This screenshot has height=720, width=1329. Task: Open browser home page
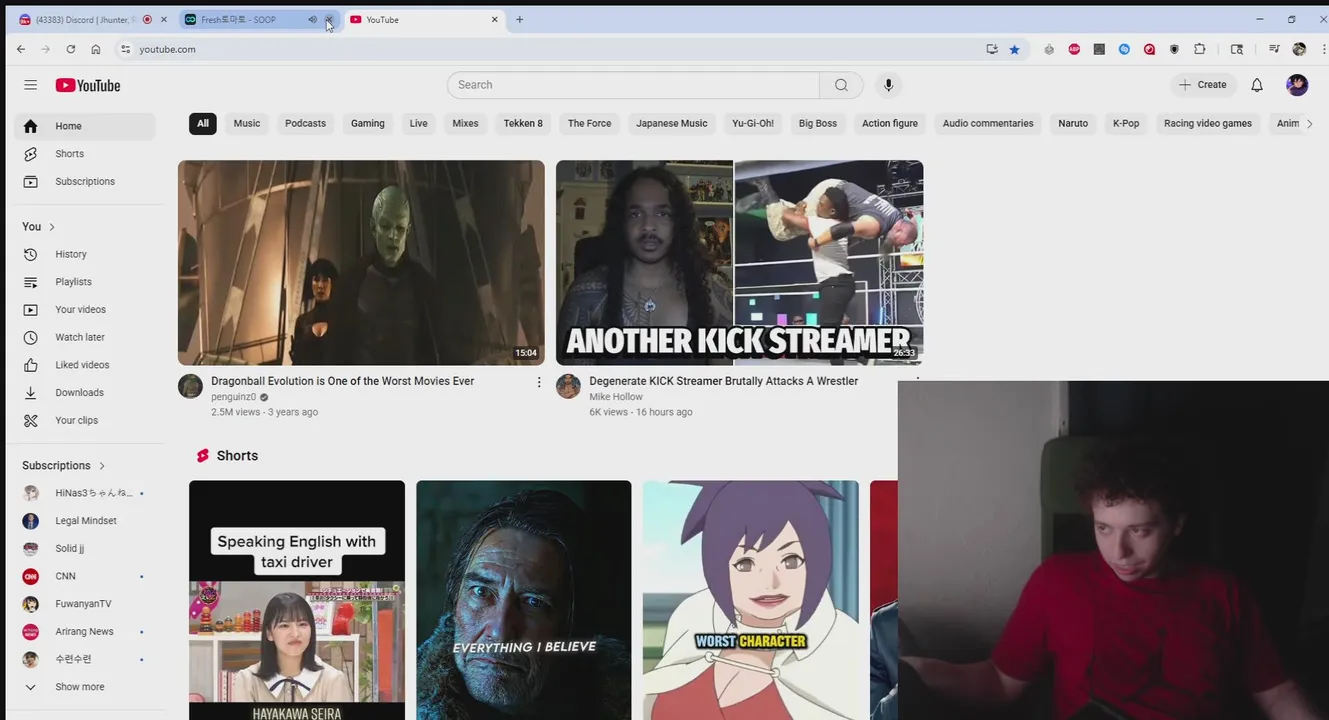(x=95, y=49)
